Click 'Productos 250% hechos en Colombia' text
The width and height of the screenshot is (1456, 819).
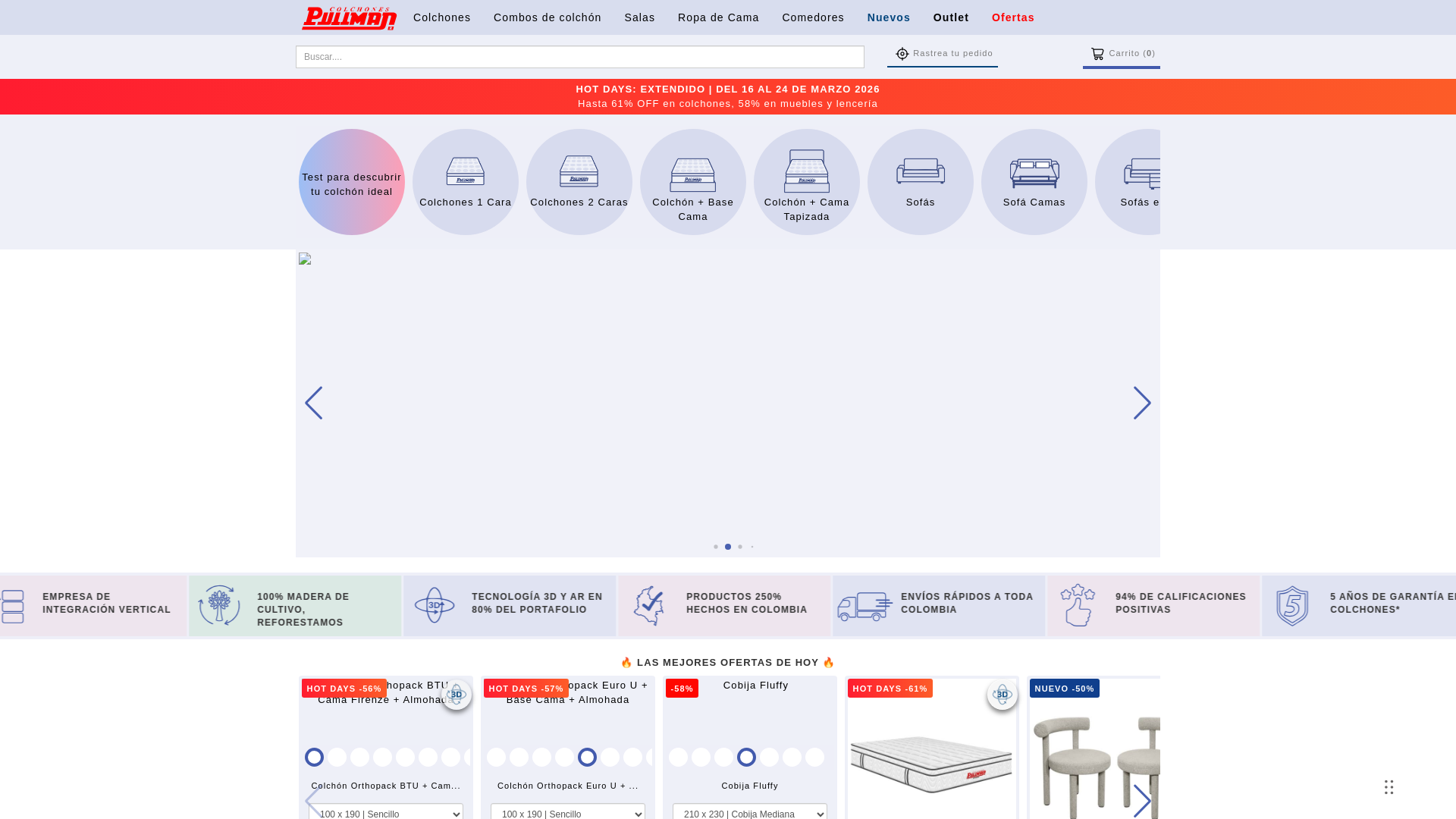(747, 603)
